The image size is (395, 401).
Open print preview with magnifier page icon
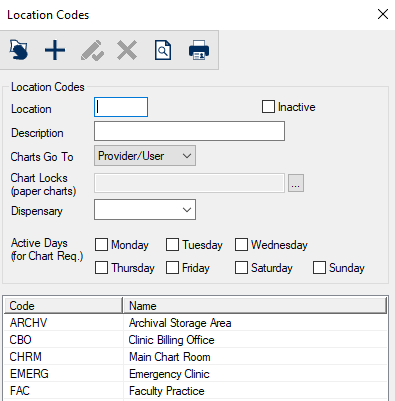(163, 50)
